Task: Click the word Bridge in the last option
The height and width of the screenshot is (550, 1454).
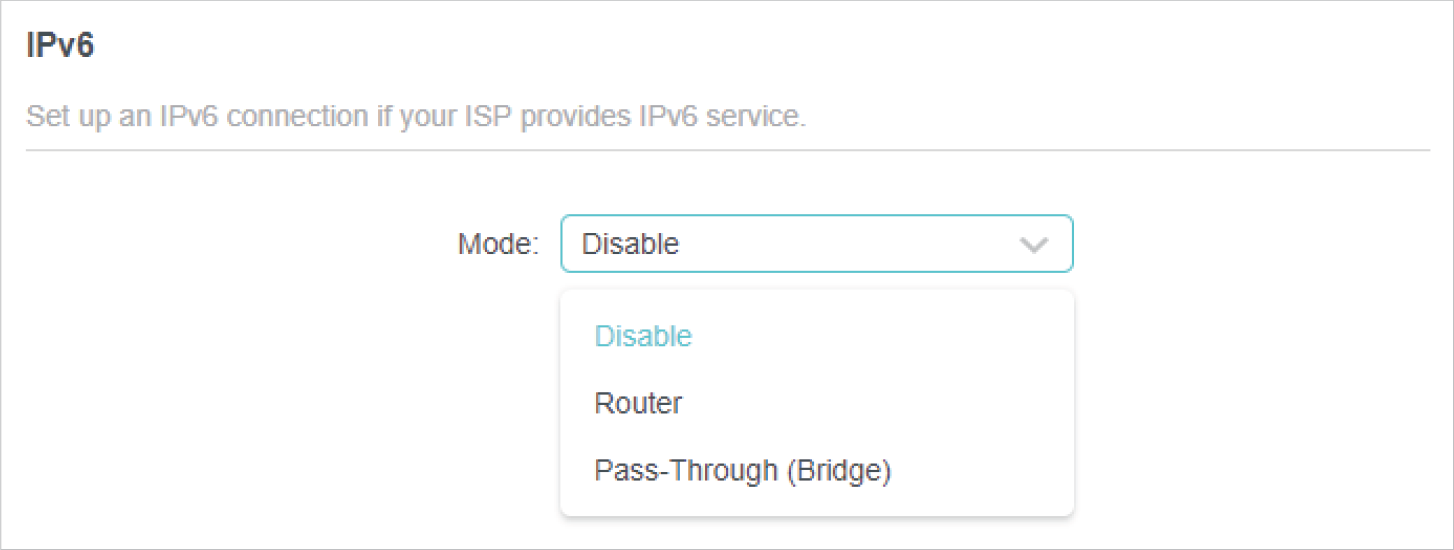Action: [838, 470]
